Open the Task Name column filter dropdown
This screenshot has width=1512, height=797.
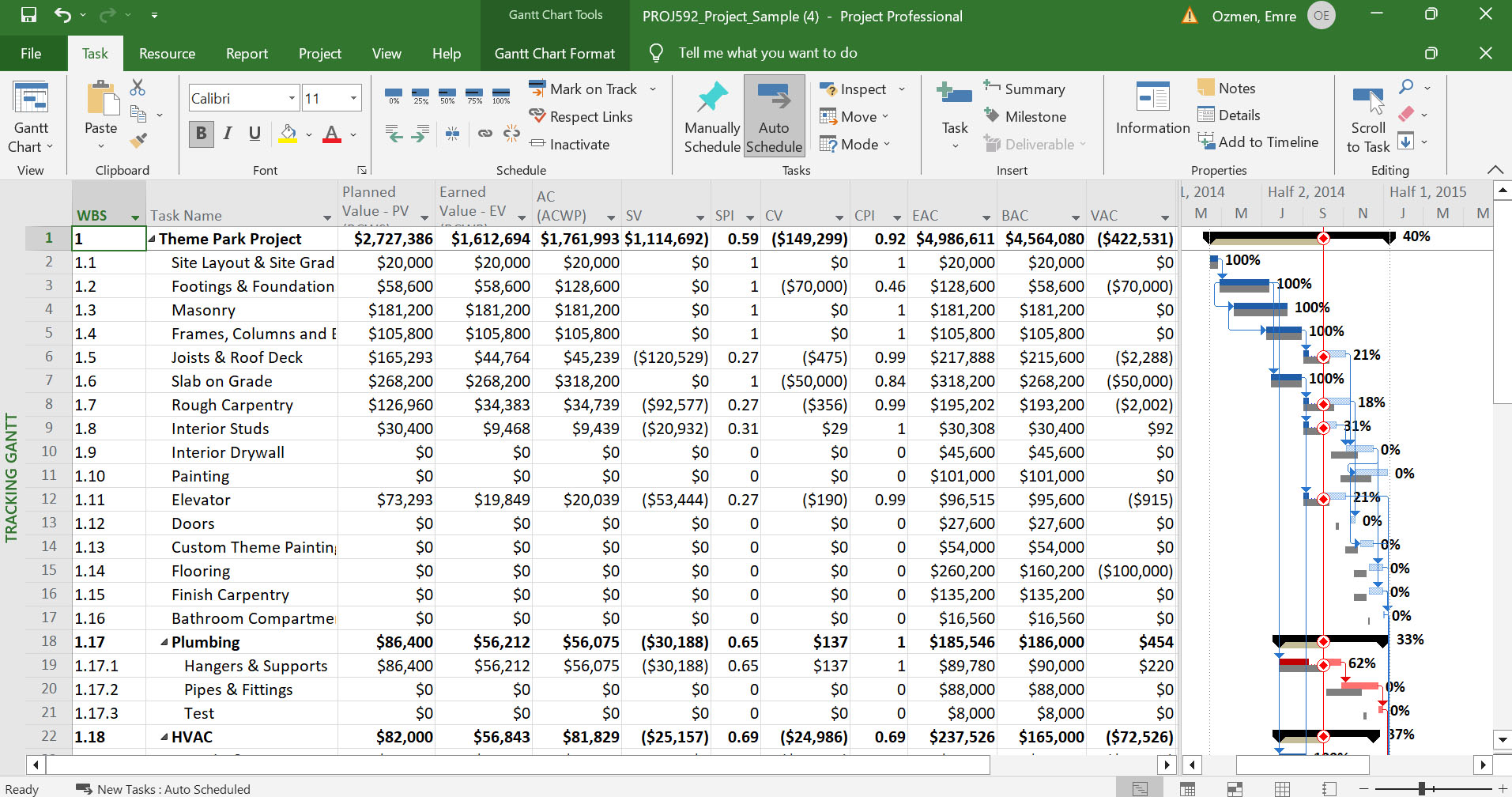click(x=326, y=217)
